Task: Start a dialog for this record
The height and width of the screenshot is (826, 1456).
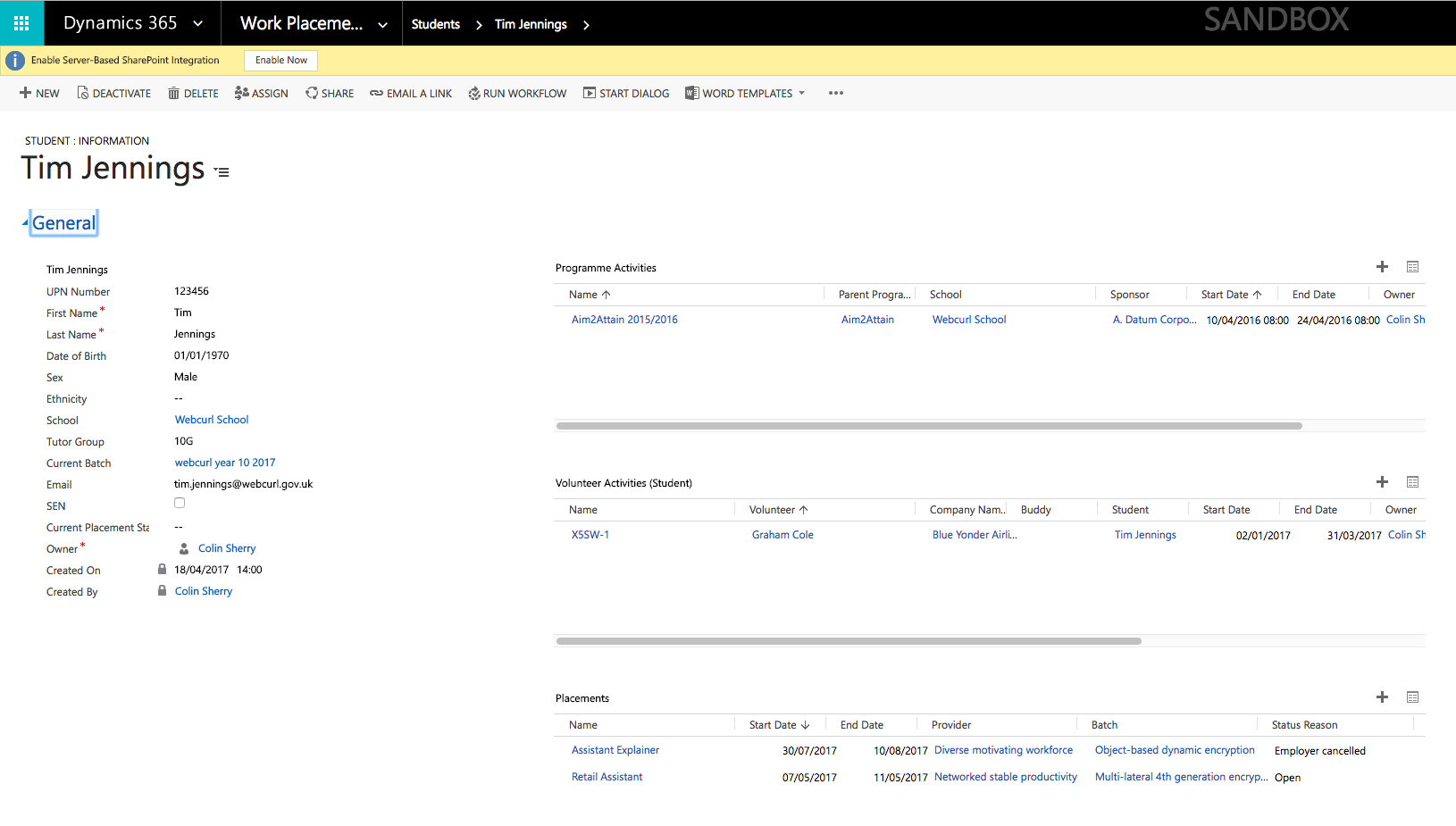Action: [x=626, y=93]
